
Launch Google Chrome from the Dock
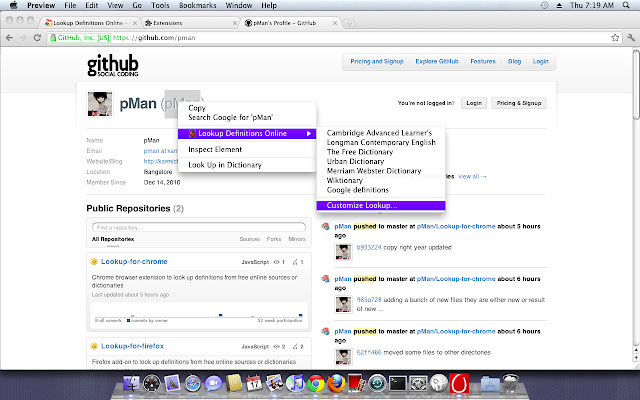pyautogui.click(x=316, y=384)
